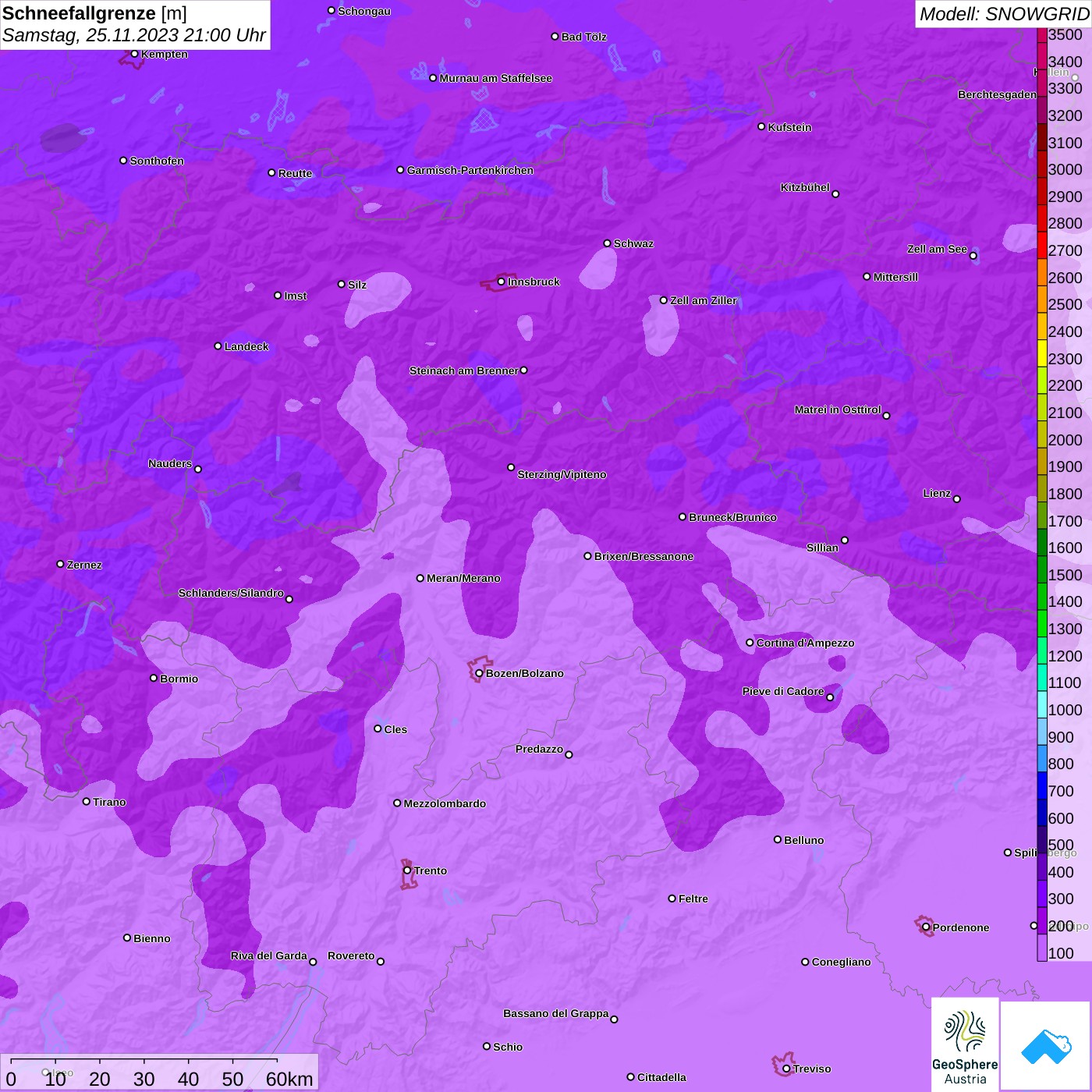Click the Schongau label
Viewport: 1092px width, 1092px height.
click(363, 11)
